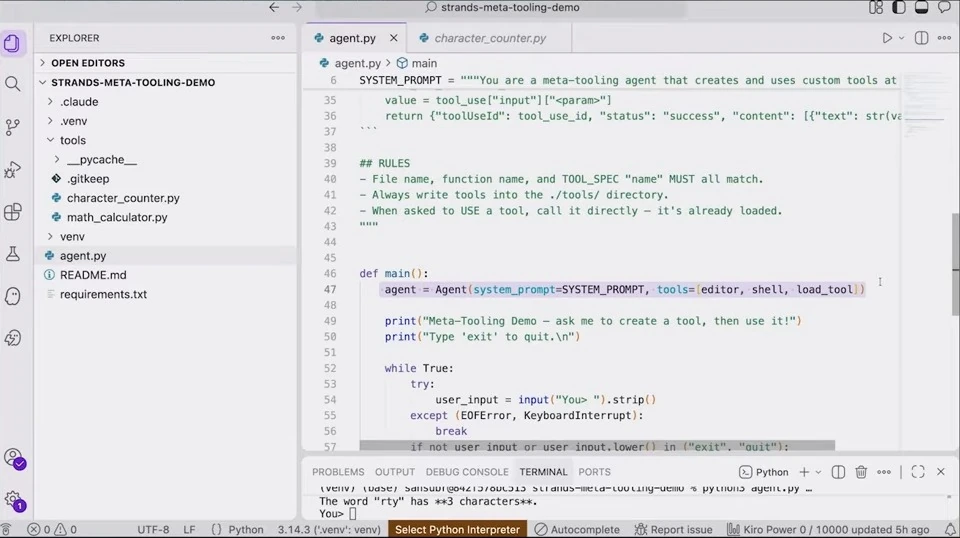Open the Extensions view
Image resolution: width=960 pixels, height=538 pixels.
coord(12,212)
